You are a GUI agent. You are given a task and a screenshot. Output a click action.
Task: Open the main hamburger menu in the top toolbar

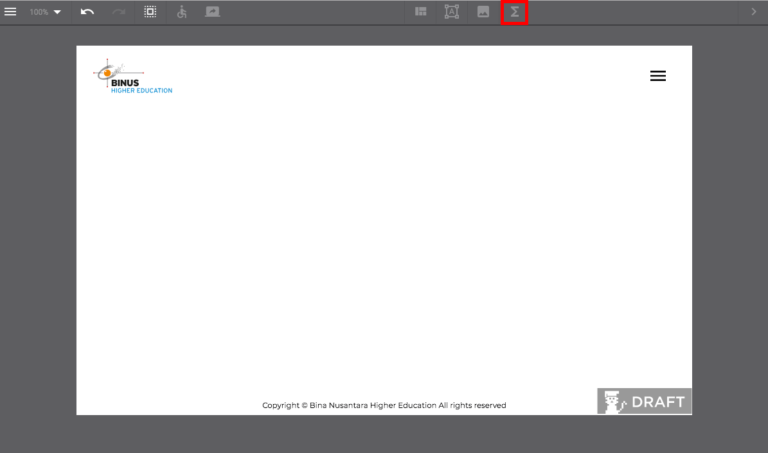click(x=11, y=12)
